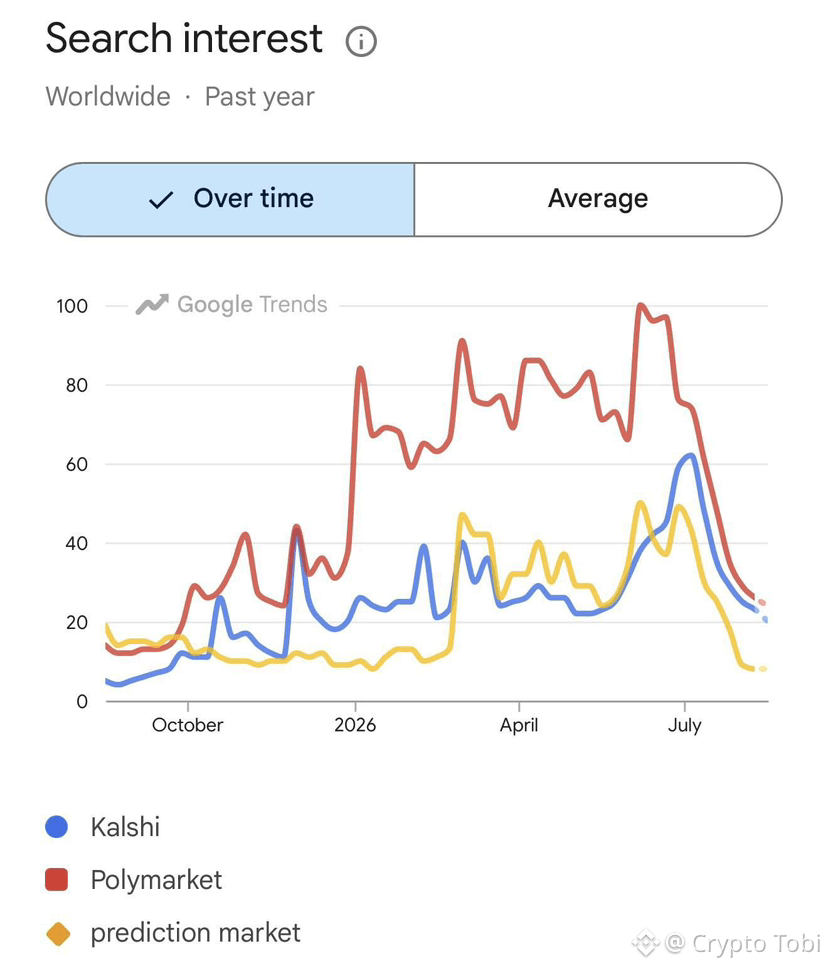Click the July axis tick label
Screen dimensions: 828x968
(684, 725)
